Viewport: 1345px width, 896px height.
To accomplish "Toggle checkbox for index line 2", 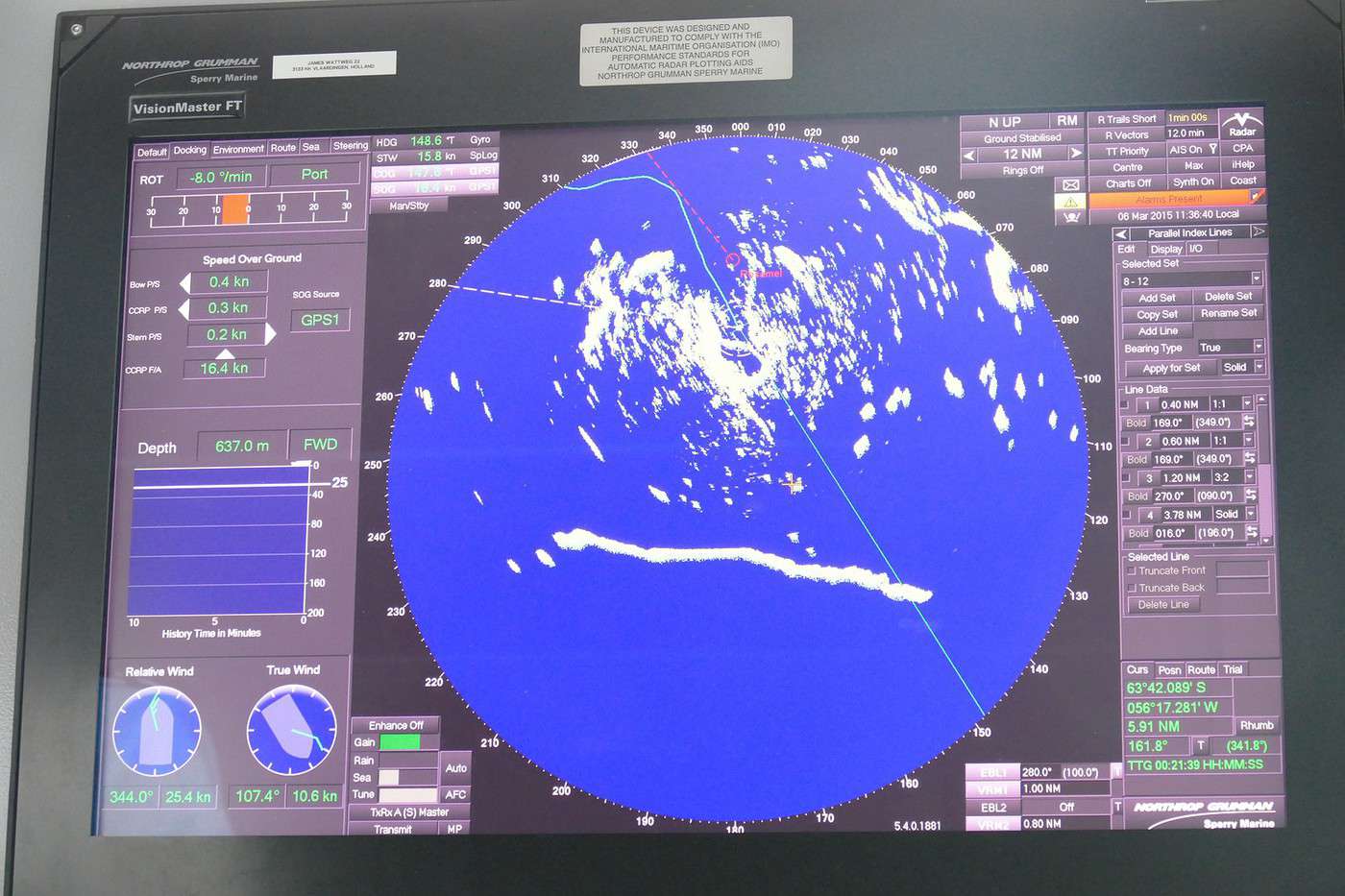I will pyautogui.click(x=1126, y=442).
